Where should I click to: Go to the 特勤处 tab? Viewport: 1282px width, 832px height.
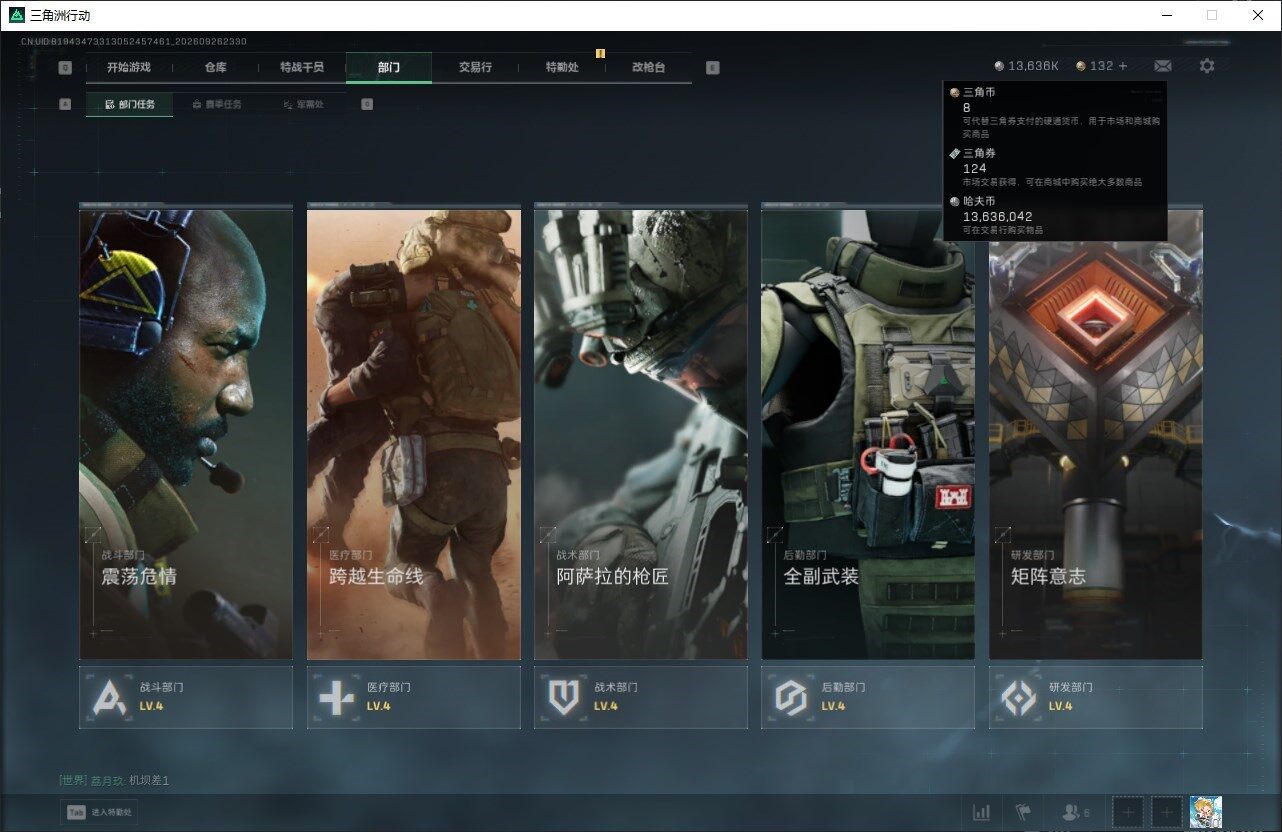click(562, 67)
